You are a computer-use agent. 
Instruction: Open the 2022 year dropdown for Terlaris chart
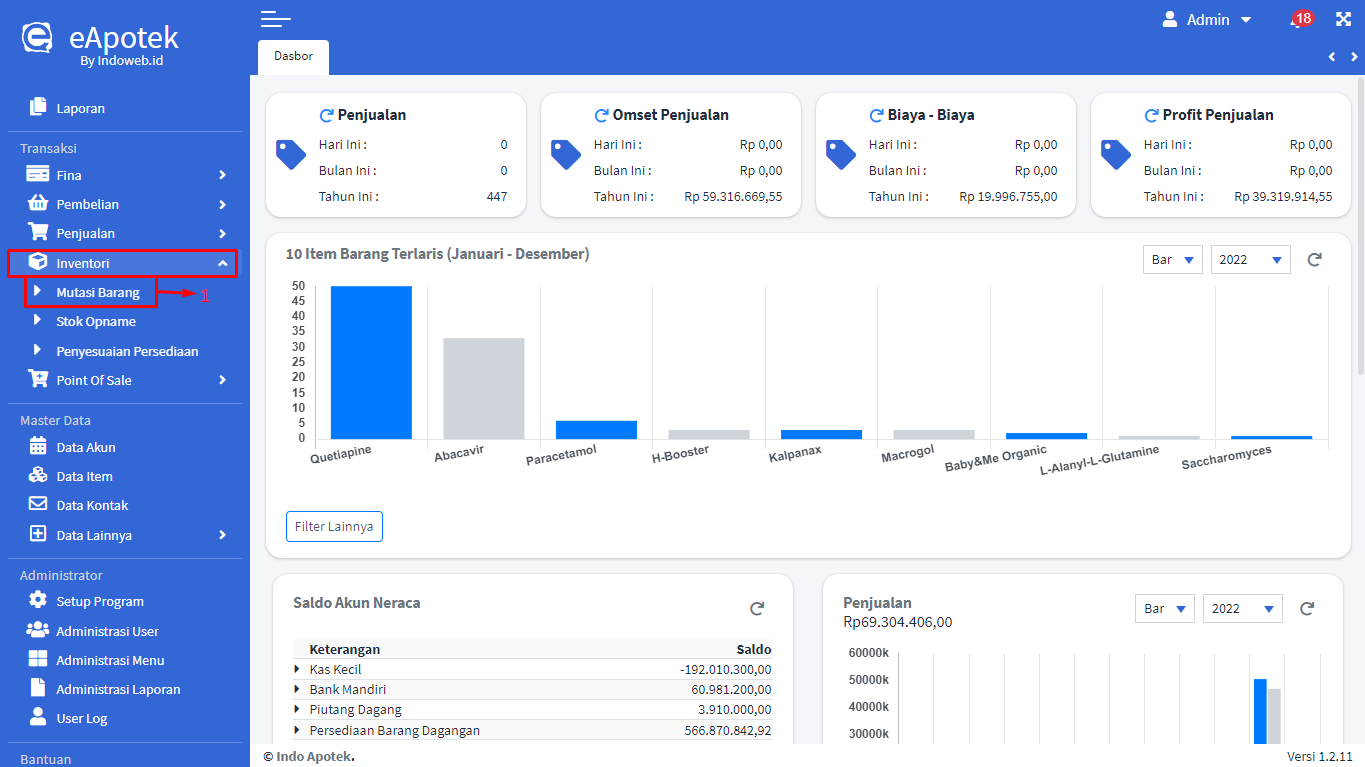[1250, 260]
